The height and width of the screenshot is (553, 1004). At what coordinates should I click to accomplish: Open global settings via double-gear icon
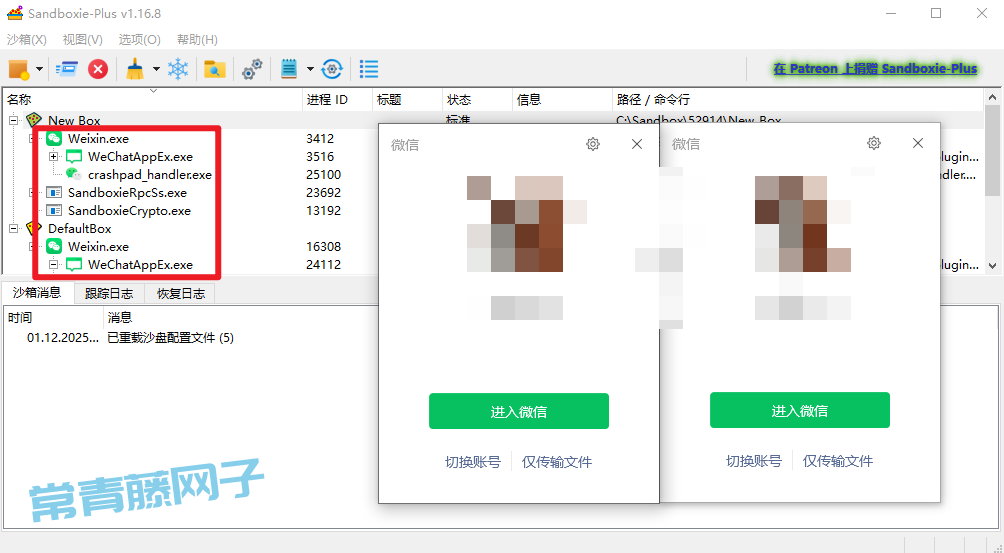(x=253, y=69)
